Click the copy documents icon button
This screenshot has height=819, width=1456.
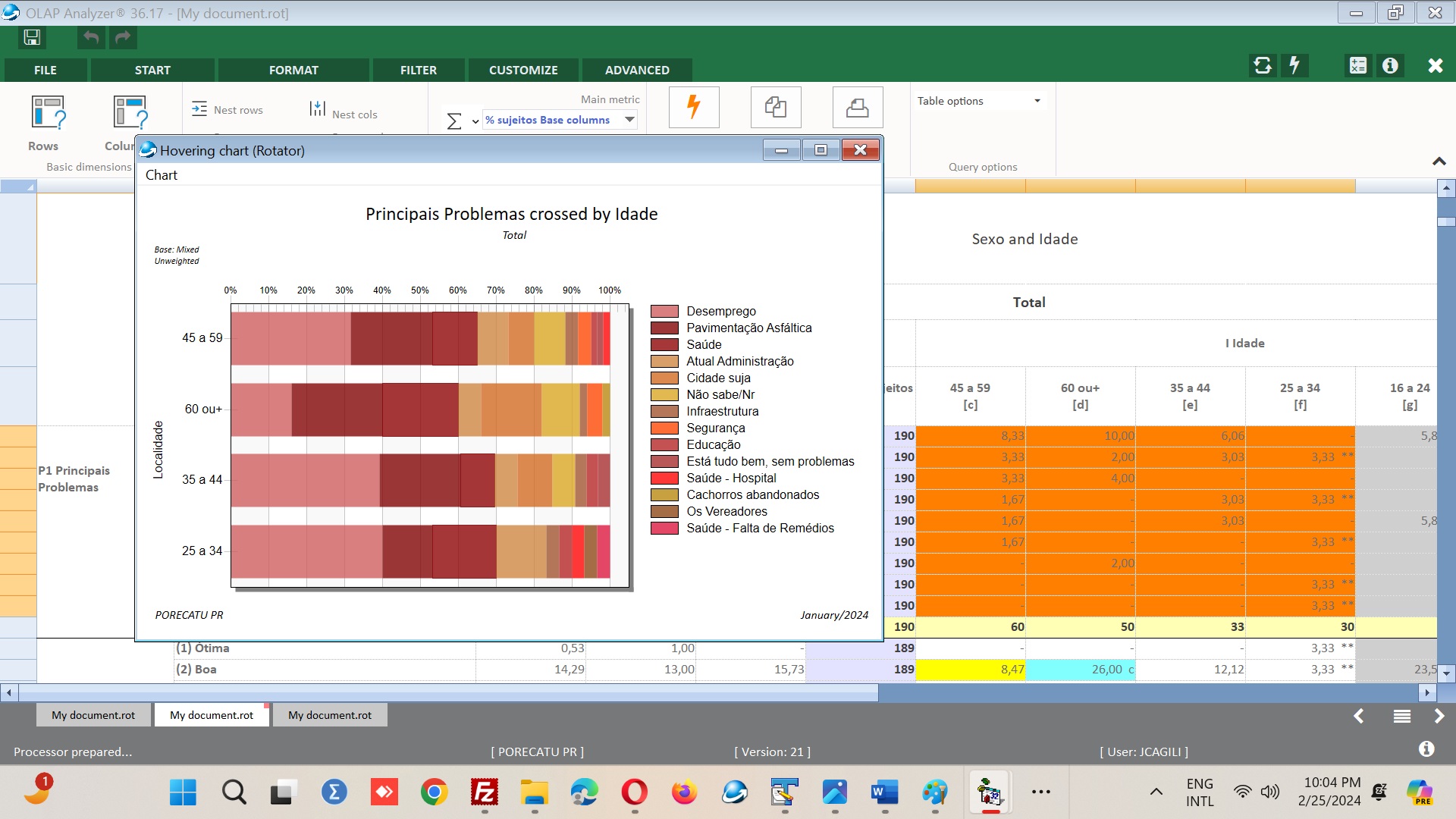775,107
